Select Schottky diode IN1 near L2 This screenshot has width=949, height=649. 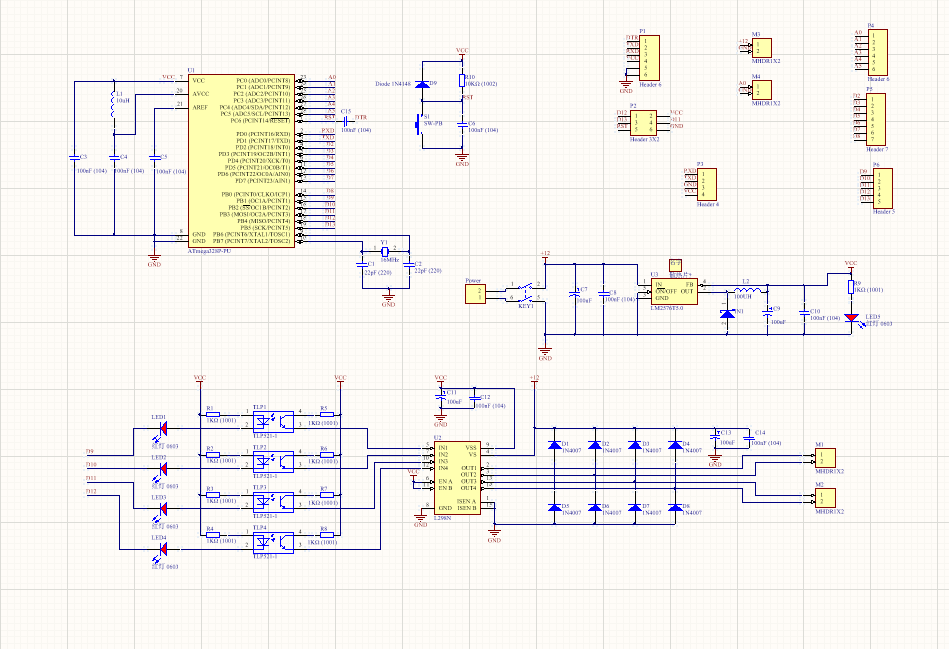(727, 314)
